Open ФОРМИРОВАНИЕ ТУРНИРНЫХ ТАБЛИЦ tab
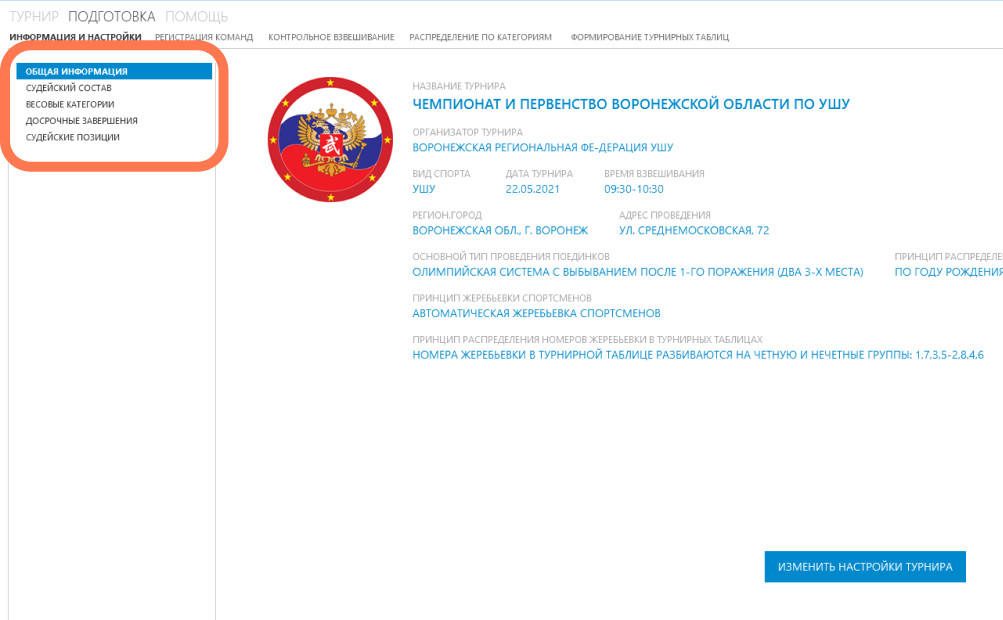Screen dimensions: 1003x620 coord(649,37)
